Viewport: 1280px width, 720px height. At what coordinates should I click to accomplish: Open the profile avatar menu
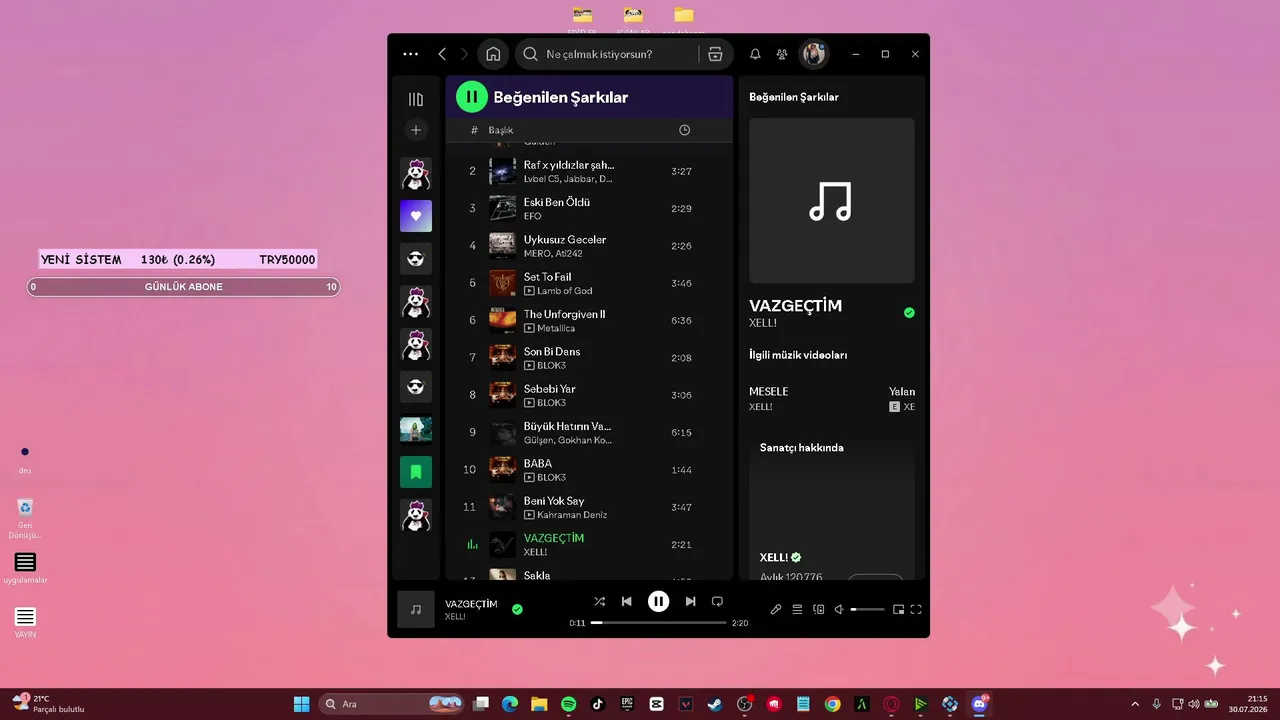tap(814, 54)
